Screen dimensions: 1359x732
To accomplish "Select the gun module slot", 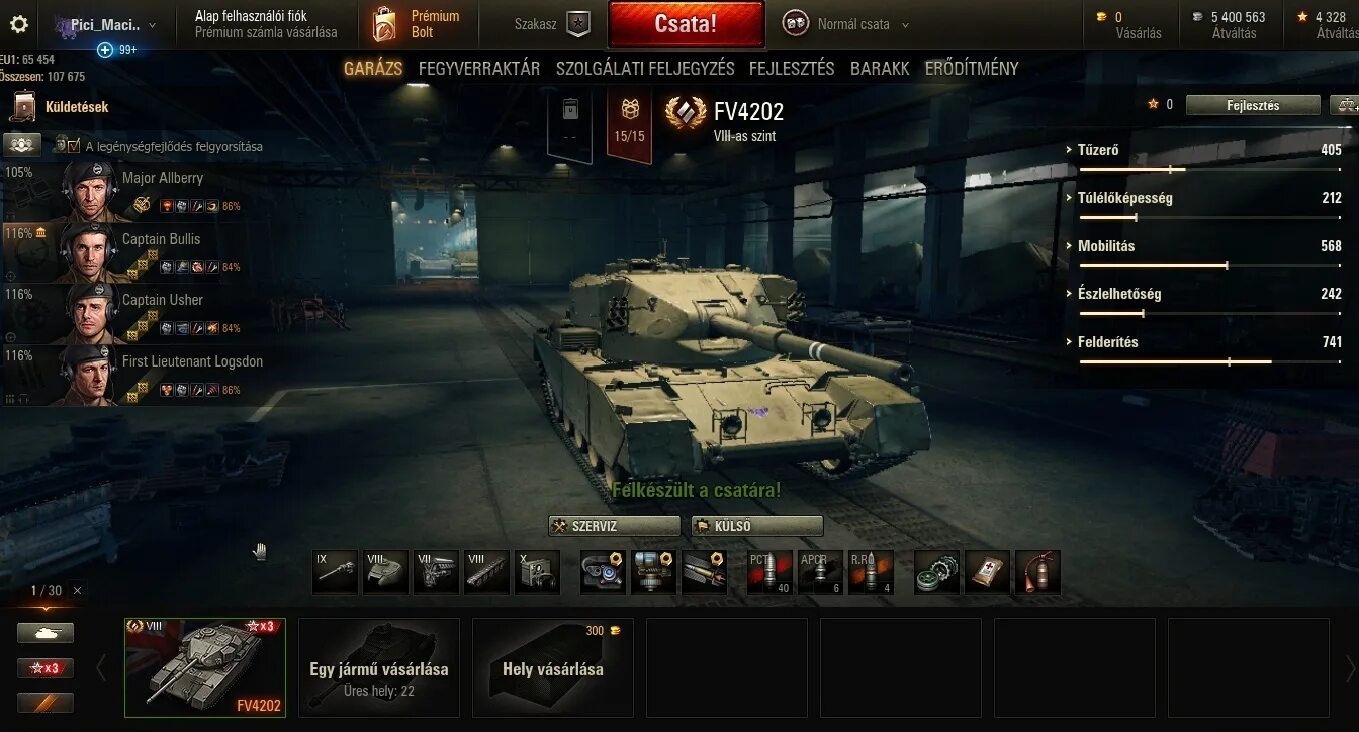I will (334, 572).
